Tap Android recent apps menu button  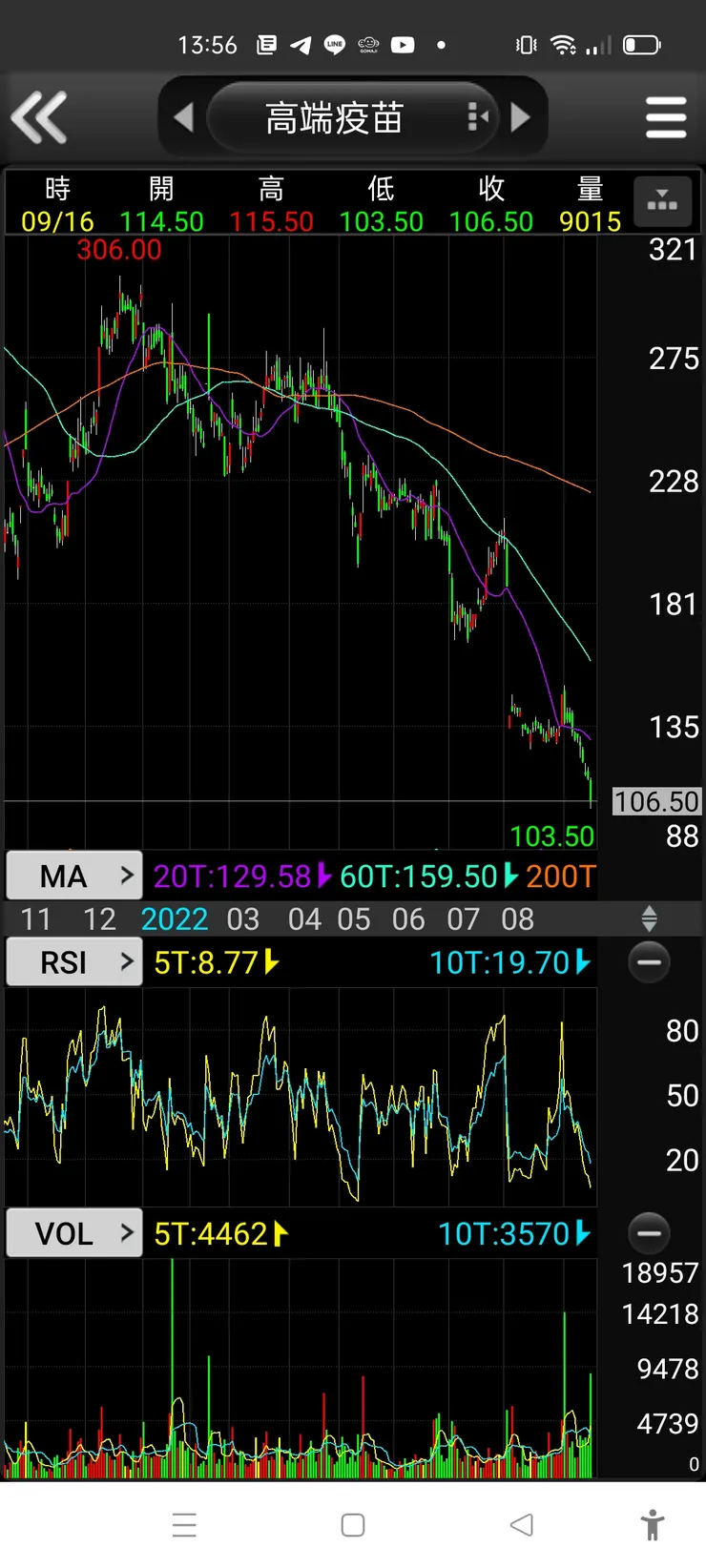184,1524
